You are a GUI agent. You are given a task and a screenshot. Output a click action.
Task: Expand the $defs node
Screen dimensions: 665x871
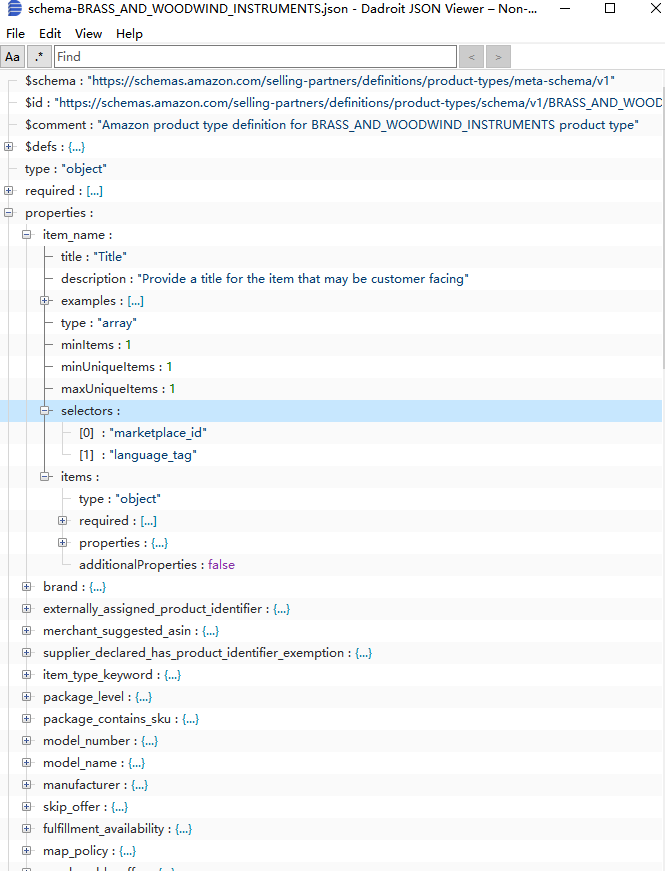[9, 147]
